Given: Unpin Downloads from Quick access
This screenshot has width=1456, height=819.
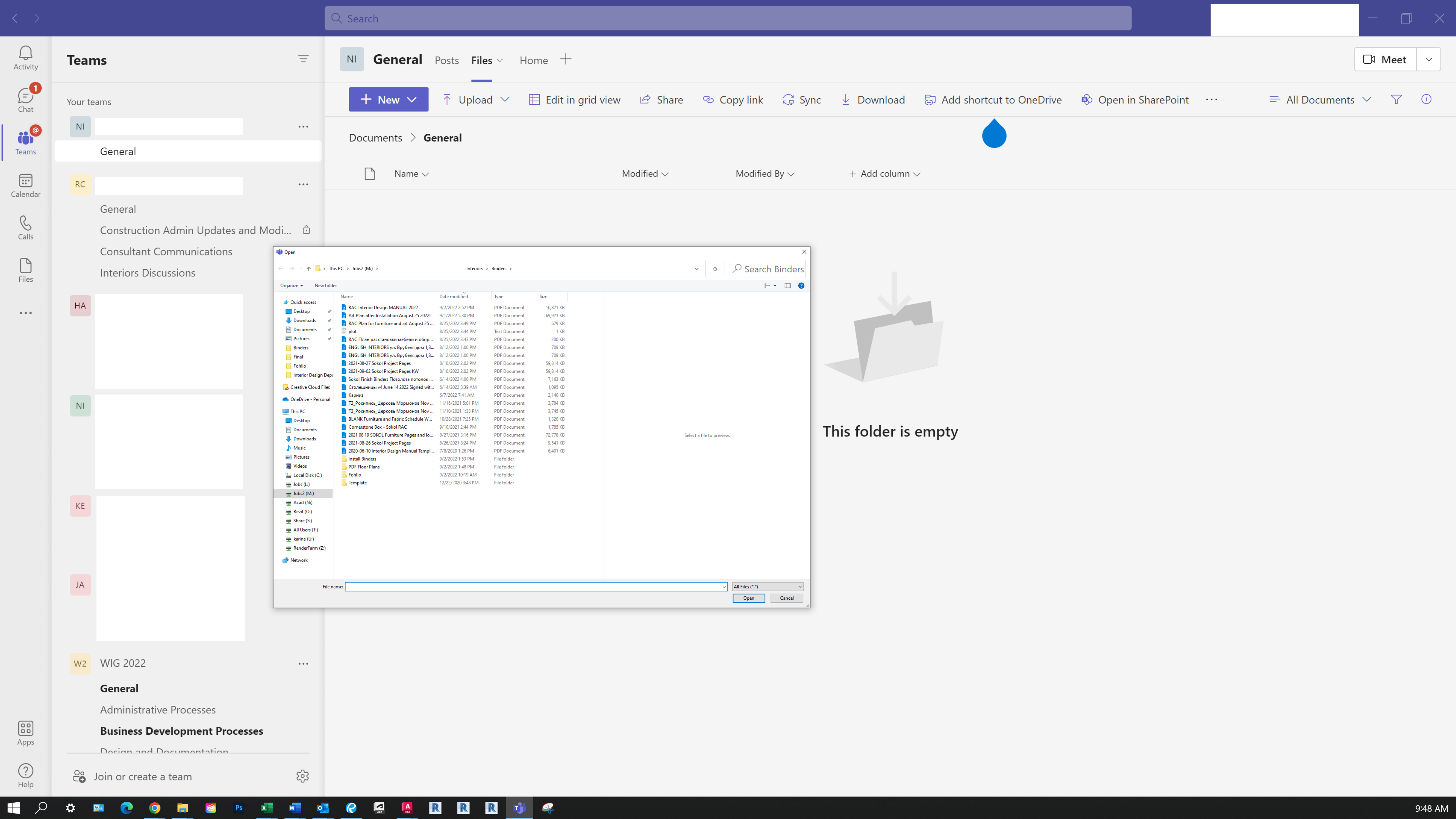Looking at the screenshot, I should click(329, 321).
